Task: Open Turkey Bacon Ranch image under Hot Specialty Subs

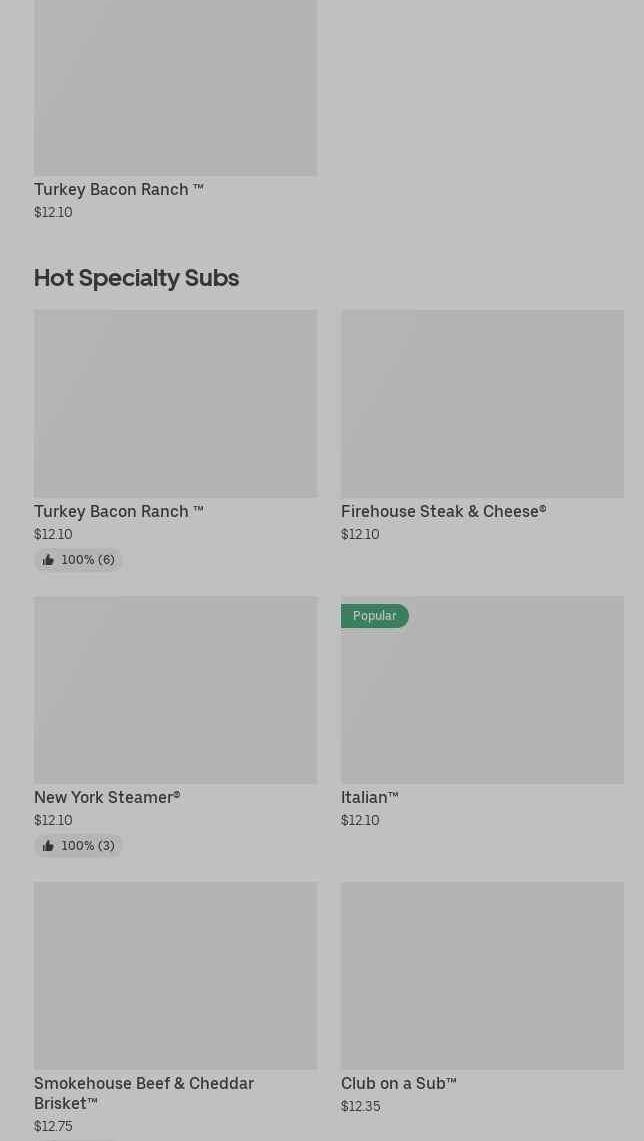Action: pos(175,403)
